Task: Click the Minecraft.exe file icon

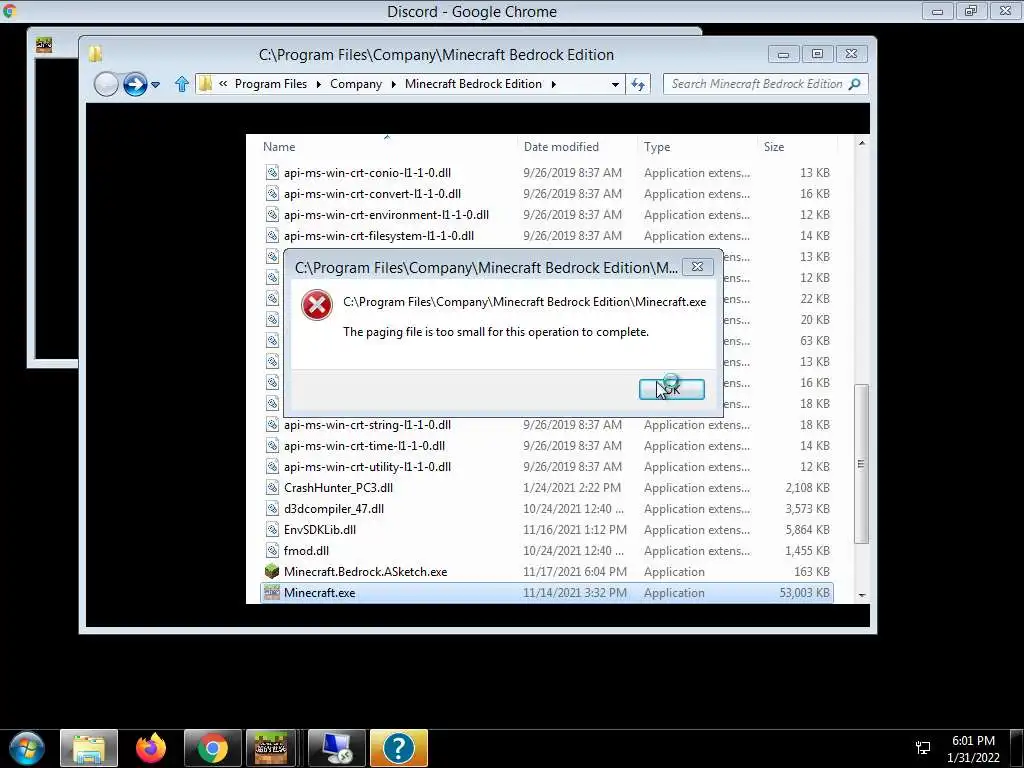Action: tap(272, 592)
